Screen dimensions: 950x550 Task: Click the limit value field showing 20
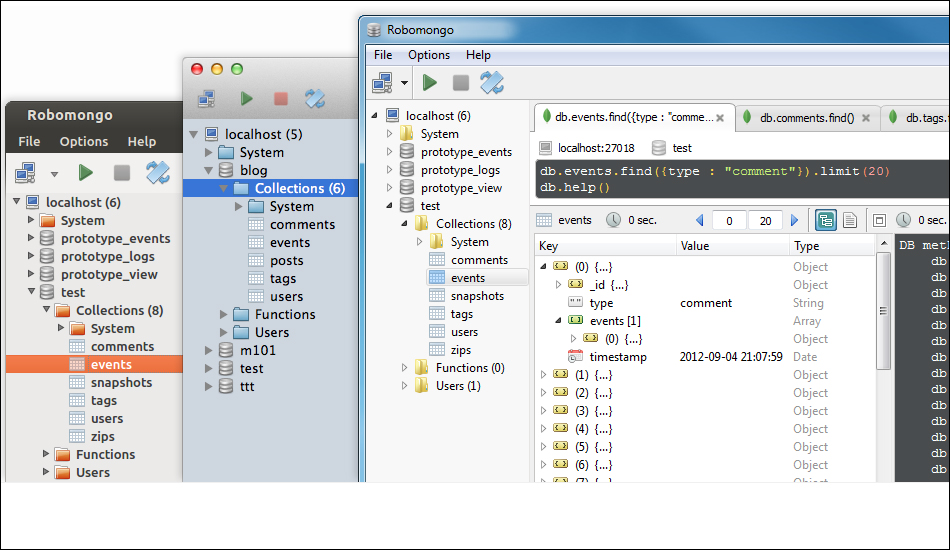[x=766, y=220]
